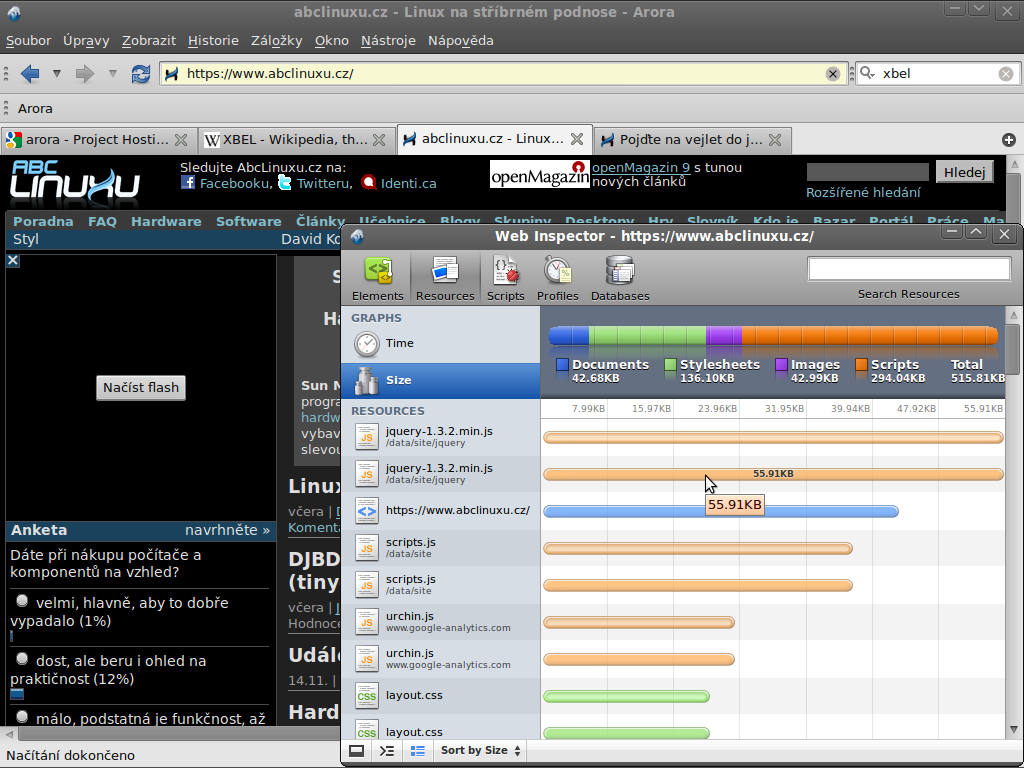This screenshot has width=1024, height=768.
Task: Switch to the XBEL Wikipedia tab
Action: tap(295, 140)
